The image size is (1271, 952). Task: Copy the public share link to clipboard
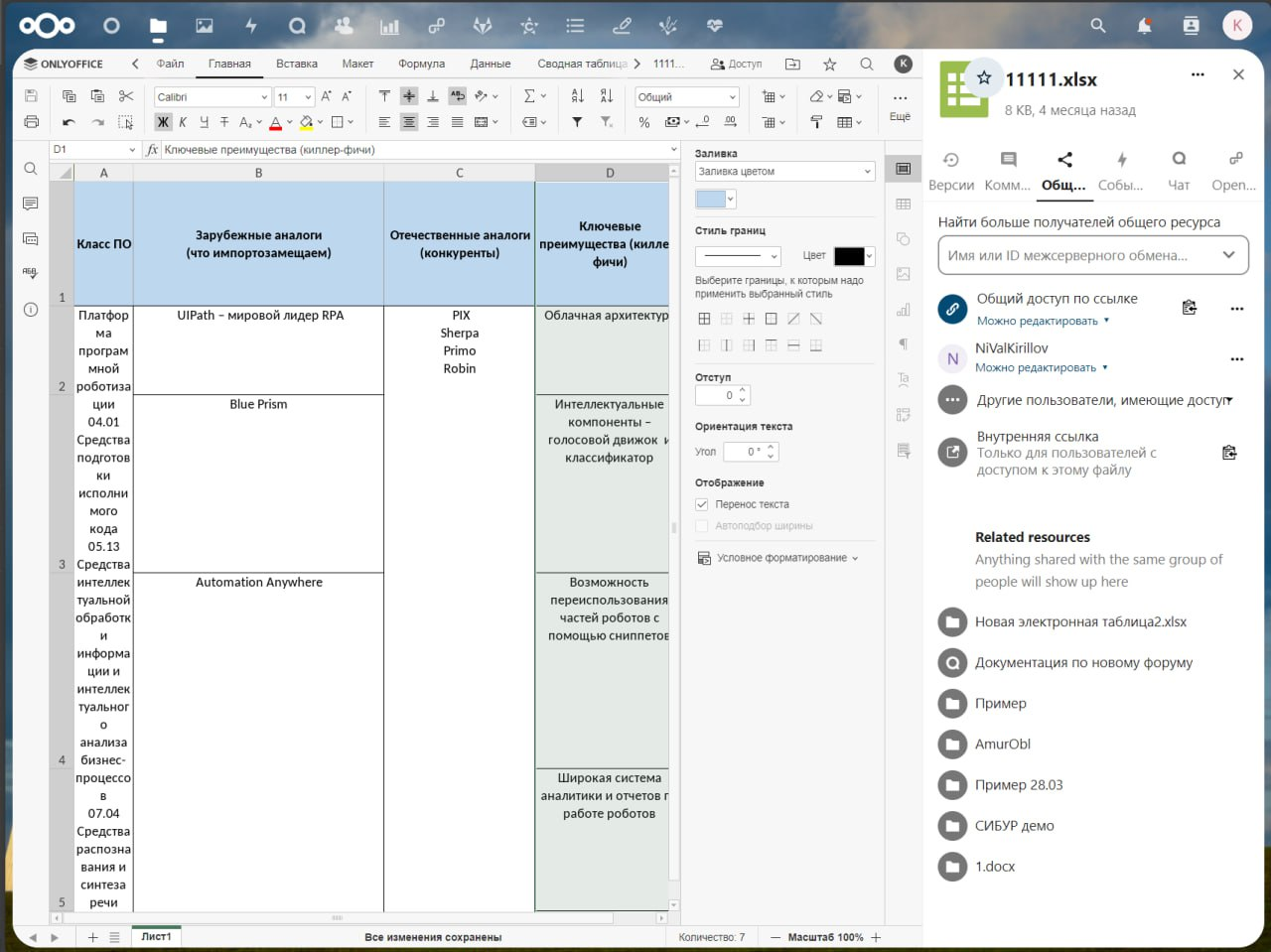(1190, 308)
